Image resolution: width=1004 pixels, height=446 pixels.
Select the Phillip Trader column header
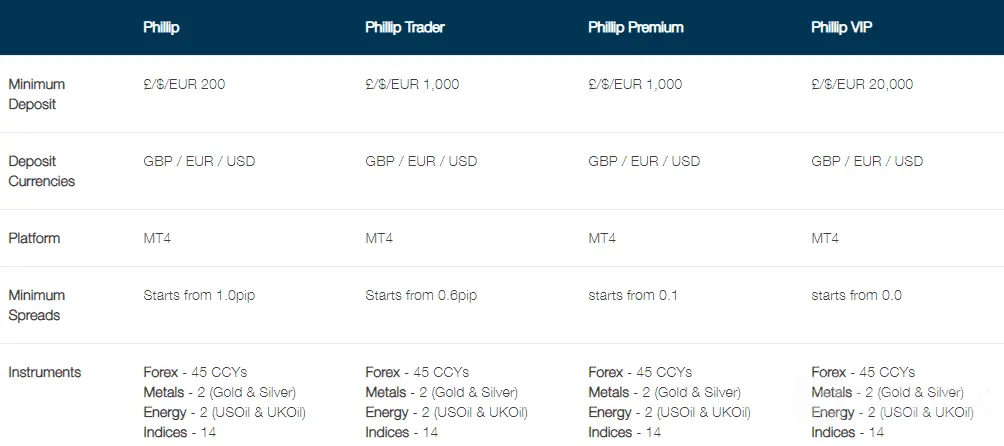pos(405,27)
